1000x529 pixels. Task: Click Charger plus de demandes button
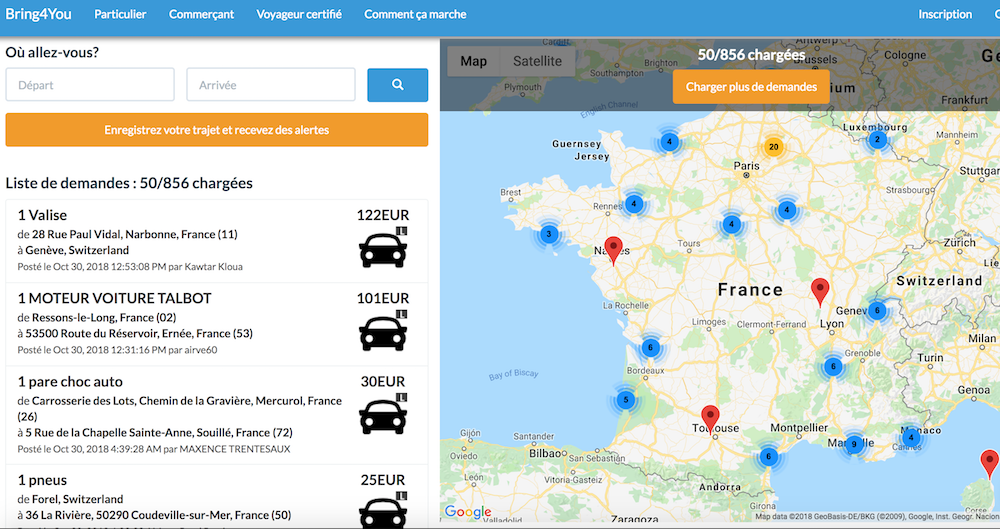coord(751,87)
